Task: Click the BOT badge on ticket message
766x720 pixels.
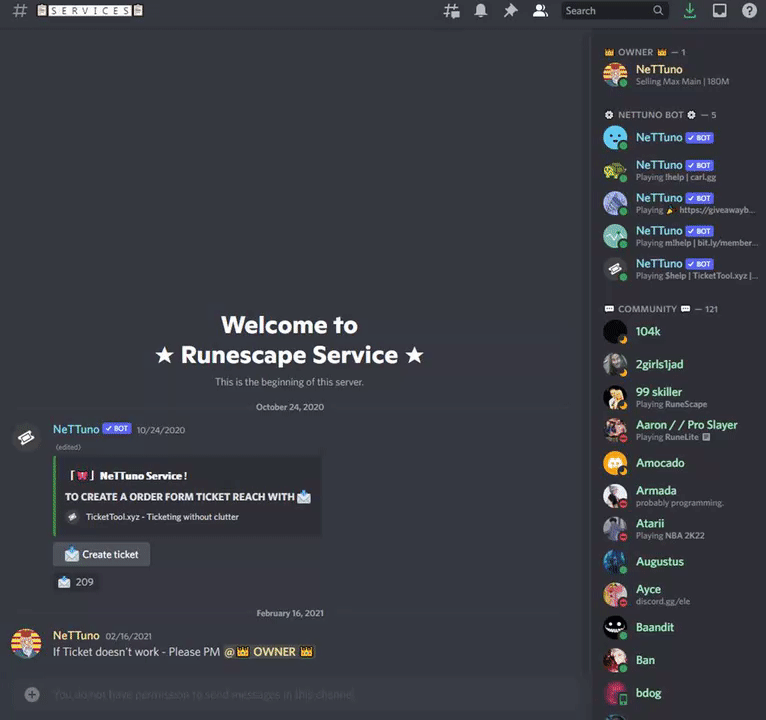Action: click(x=117, y=429)
